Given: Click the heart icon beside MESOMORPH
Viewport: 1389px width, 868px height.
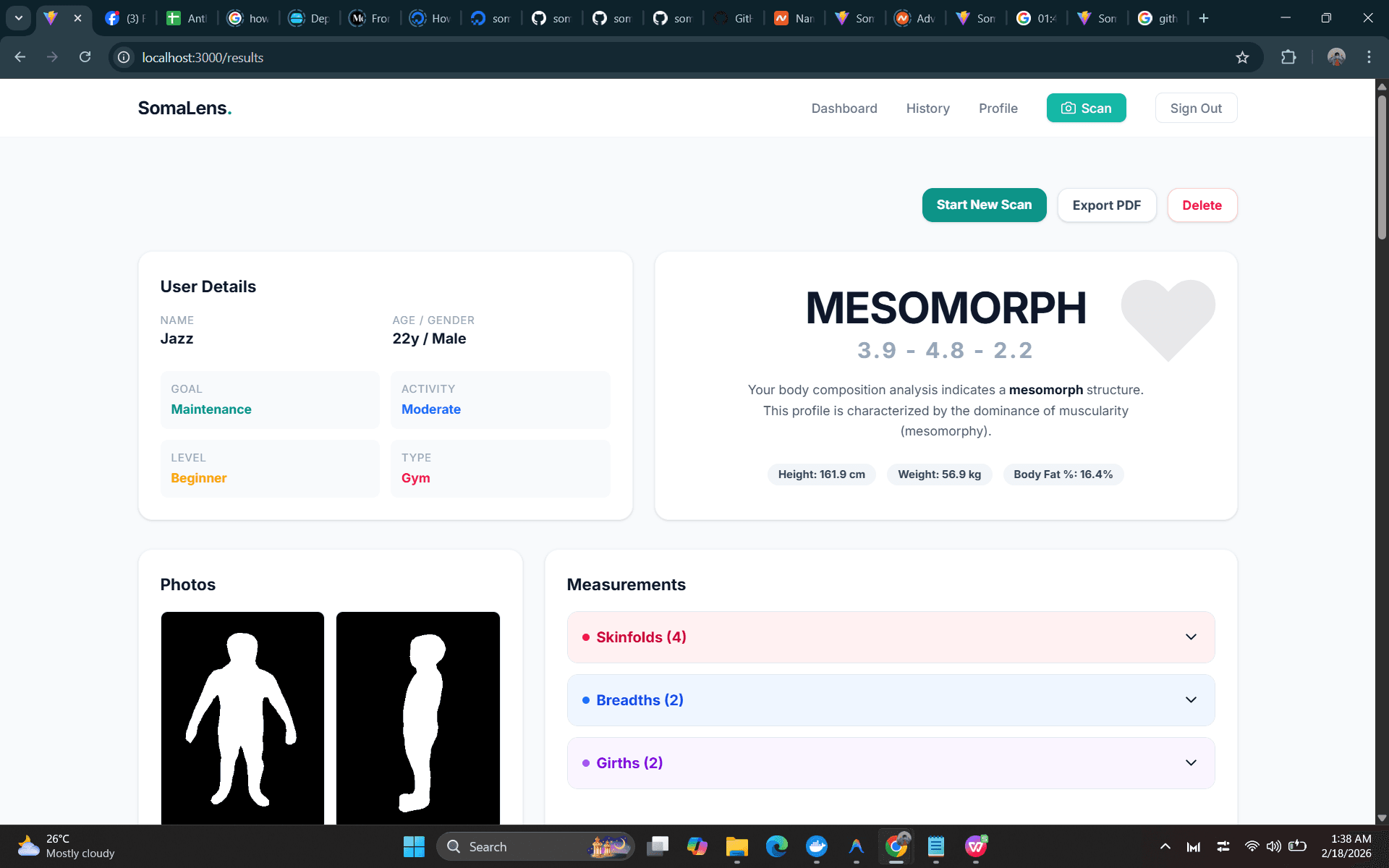Looking at the screenshot, I should click(1168, 320).
